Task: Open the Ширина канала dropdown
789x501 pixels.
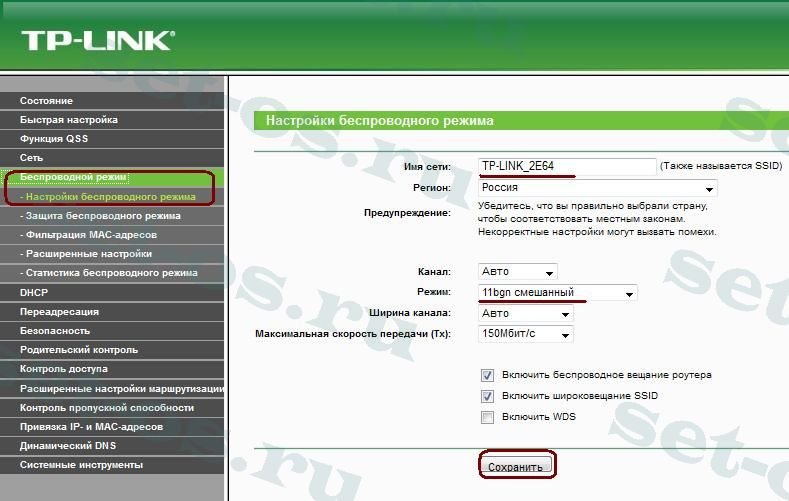Action: point(525,314)
